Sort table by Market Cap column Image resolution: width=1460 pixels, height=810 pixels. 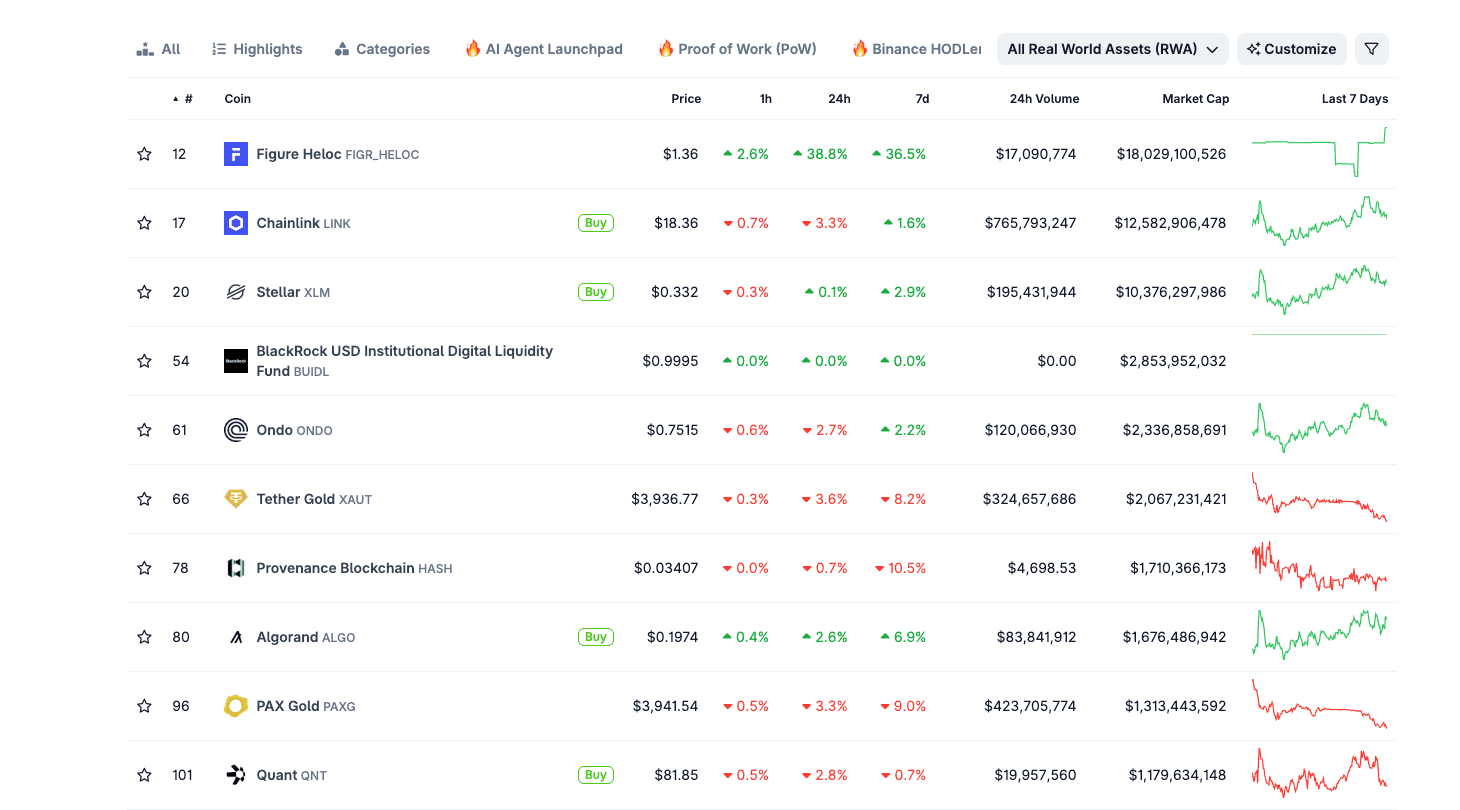click(1195, 99)
